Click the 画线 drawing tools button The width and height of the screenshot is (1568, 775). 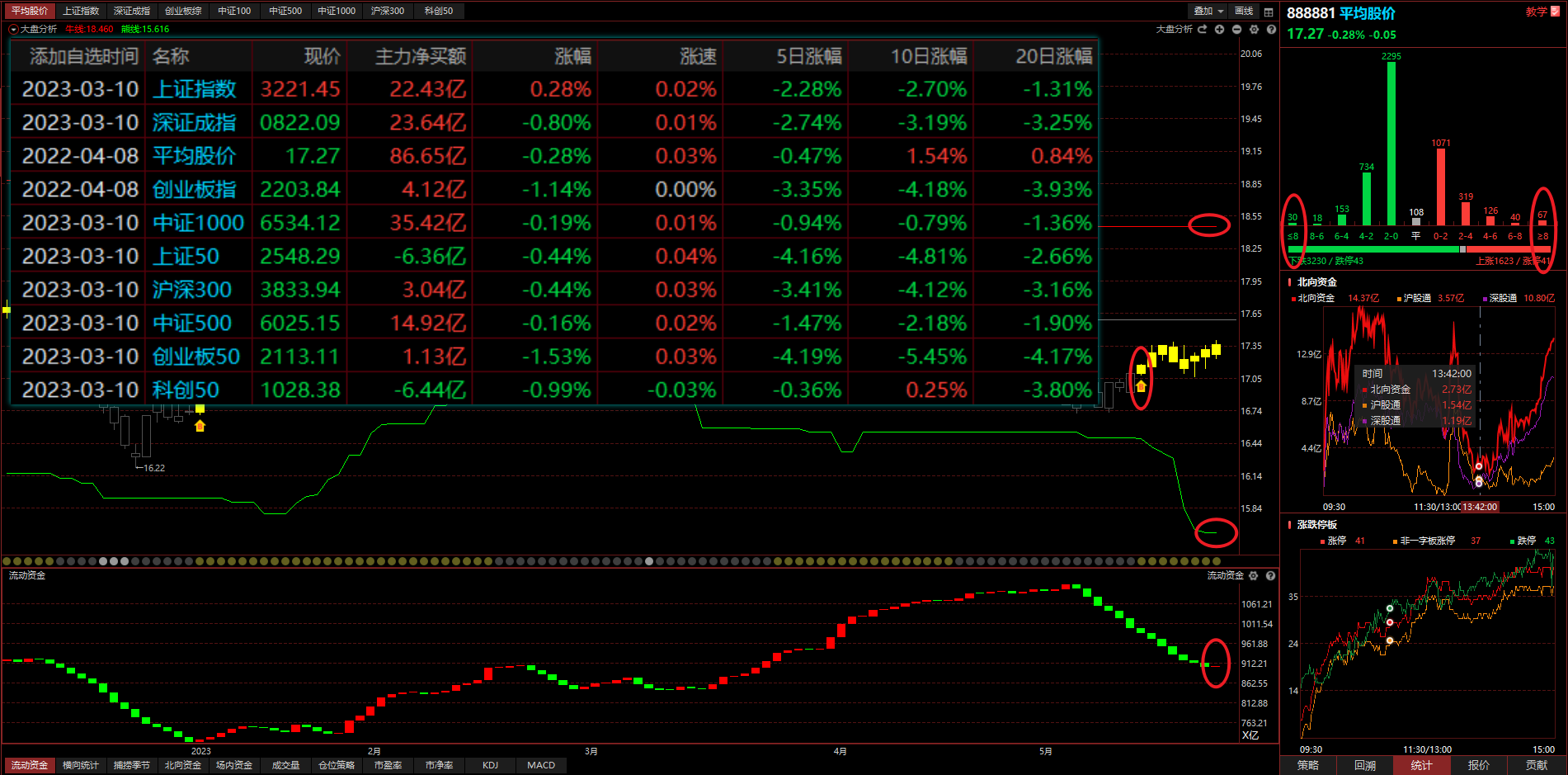click(1244, 12)
